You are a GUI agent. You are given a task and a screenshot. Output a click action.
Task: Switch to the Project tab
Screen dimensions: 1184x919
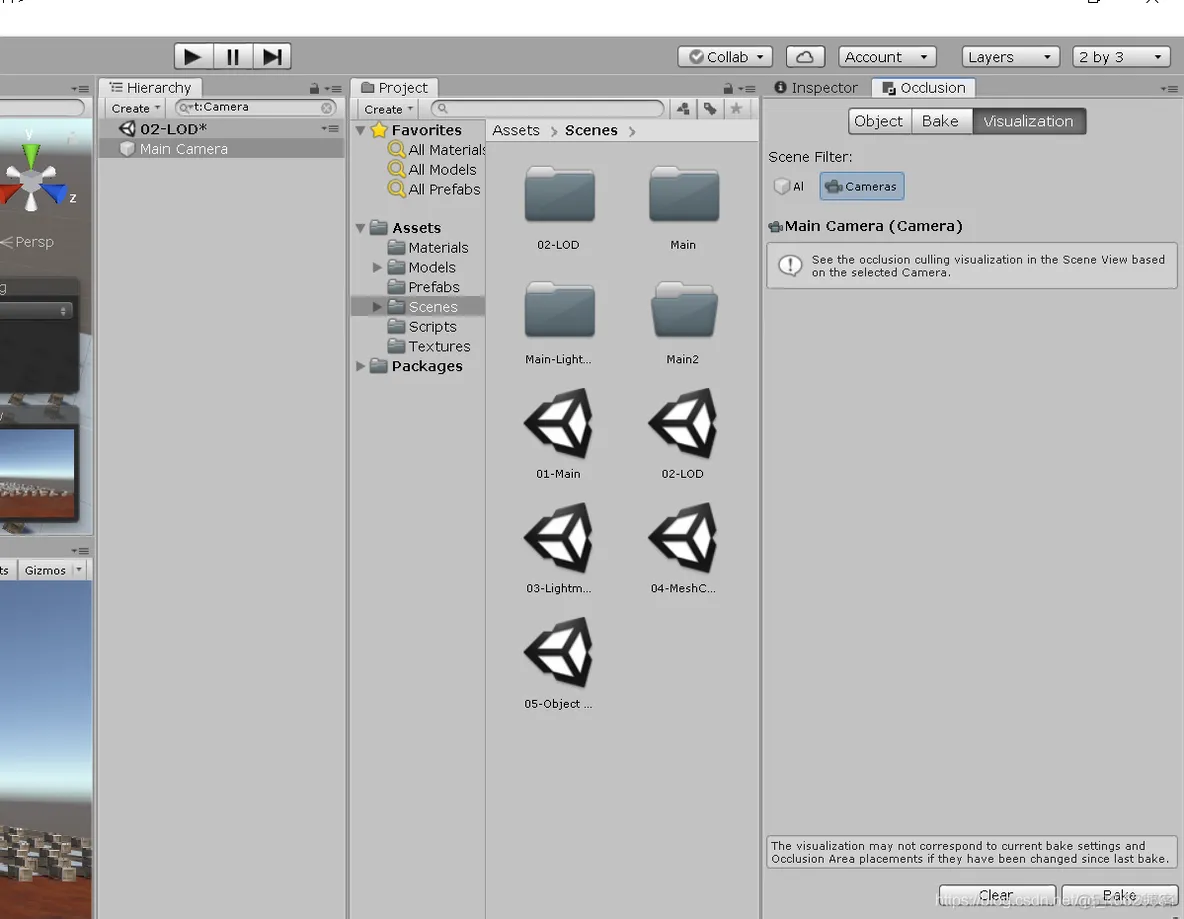pyautogui.click(x=395, y=88)
